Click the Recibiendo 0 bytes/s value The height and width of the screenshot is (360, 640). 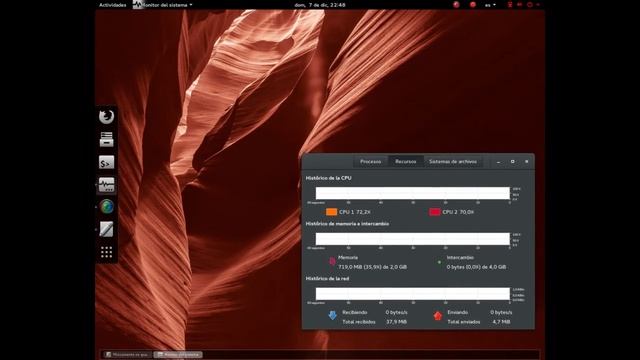pyautogui.click(x=396, y=312)
